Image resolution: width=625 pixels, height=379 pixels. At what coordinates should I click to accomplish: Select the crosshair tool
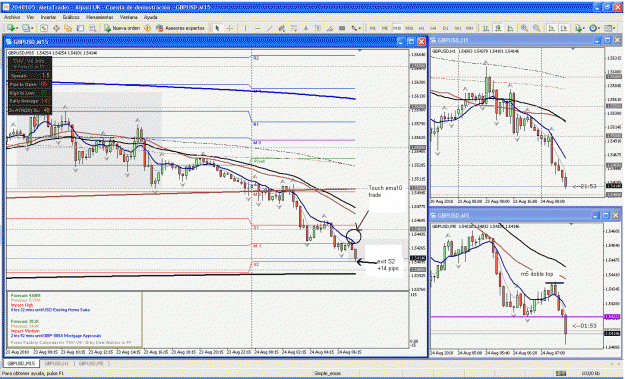pyautogui.click(x=230, y=28)
